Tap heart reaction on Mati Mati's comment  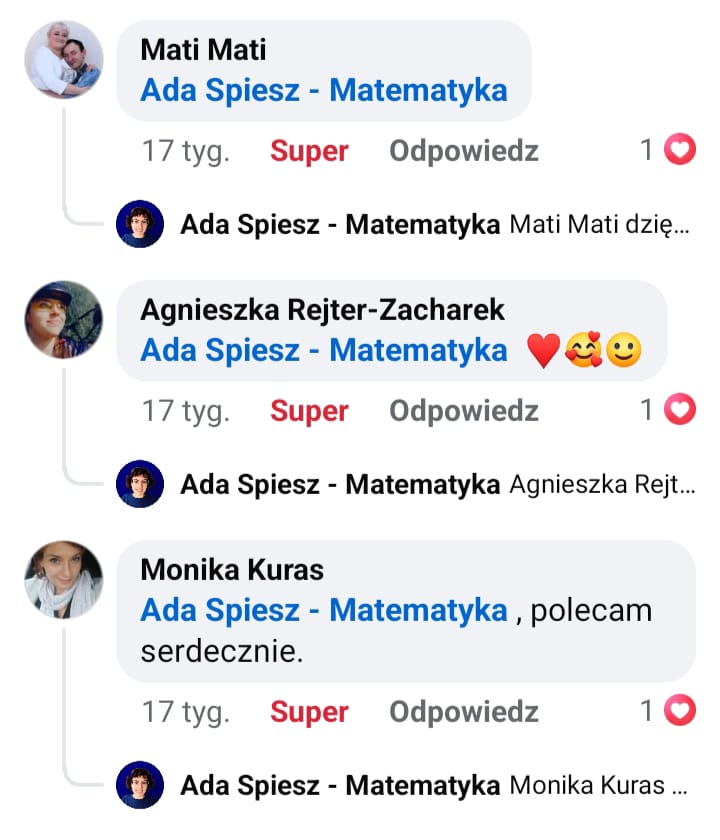pos(680,149)
